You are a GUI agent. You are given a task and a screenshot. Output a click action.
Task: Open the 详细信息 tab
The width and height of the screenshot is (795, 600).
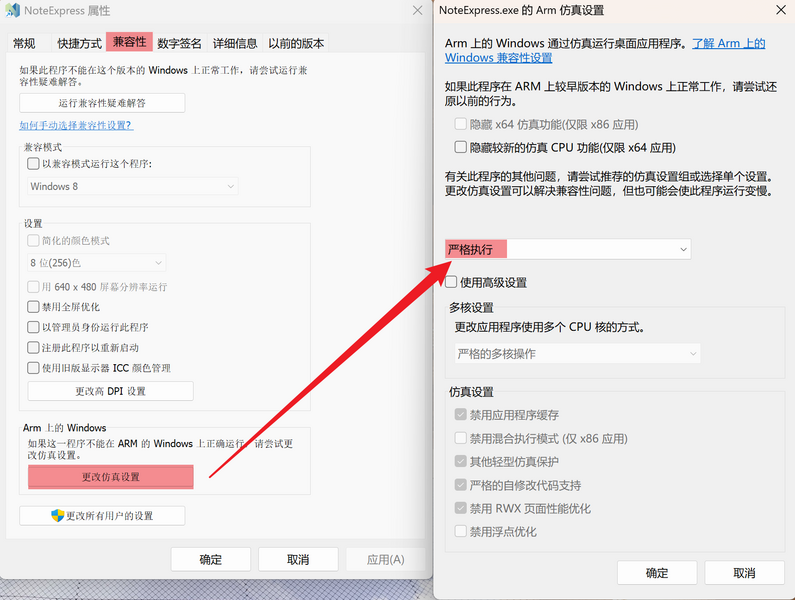[x=235, y=44]
